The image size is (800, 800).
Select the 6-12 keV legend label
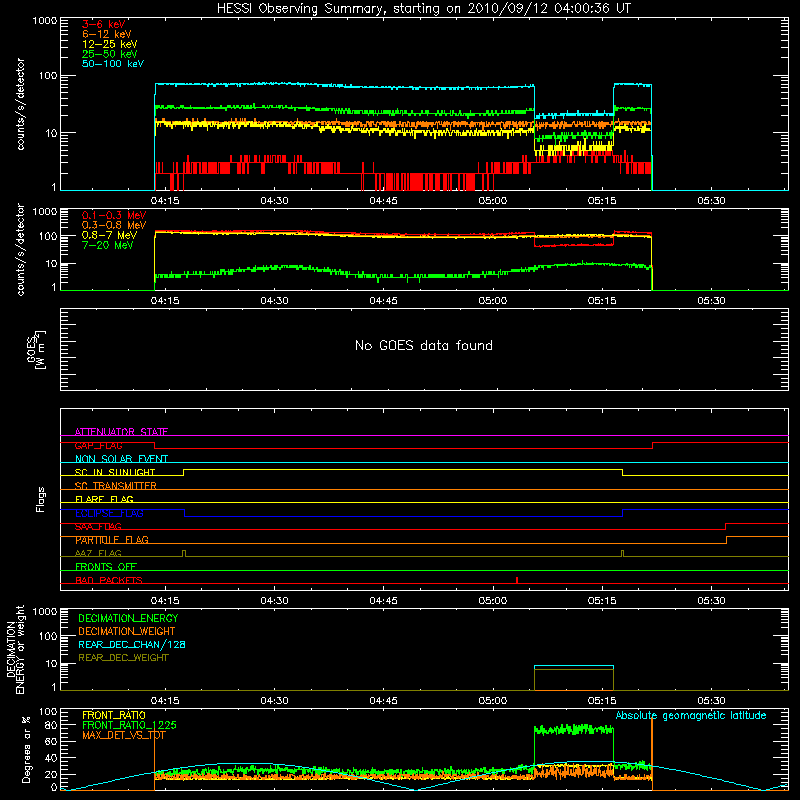107,34
